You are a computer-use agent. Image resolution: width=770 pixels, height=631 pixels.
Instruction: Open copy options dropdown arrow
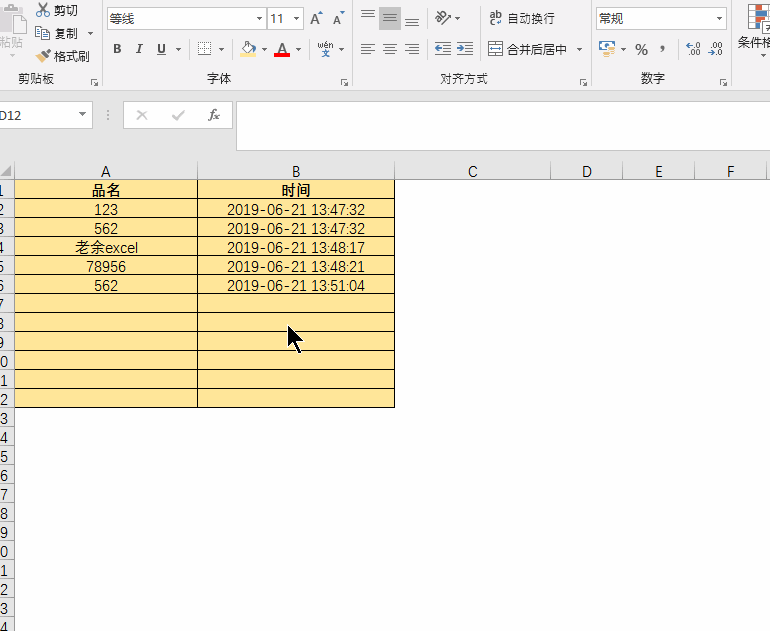click(x=90, y=33)
